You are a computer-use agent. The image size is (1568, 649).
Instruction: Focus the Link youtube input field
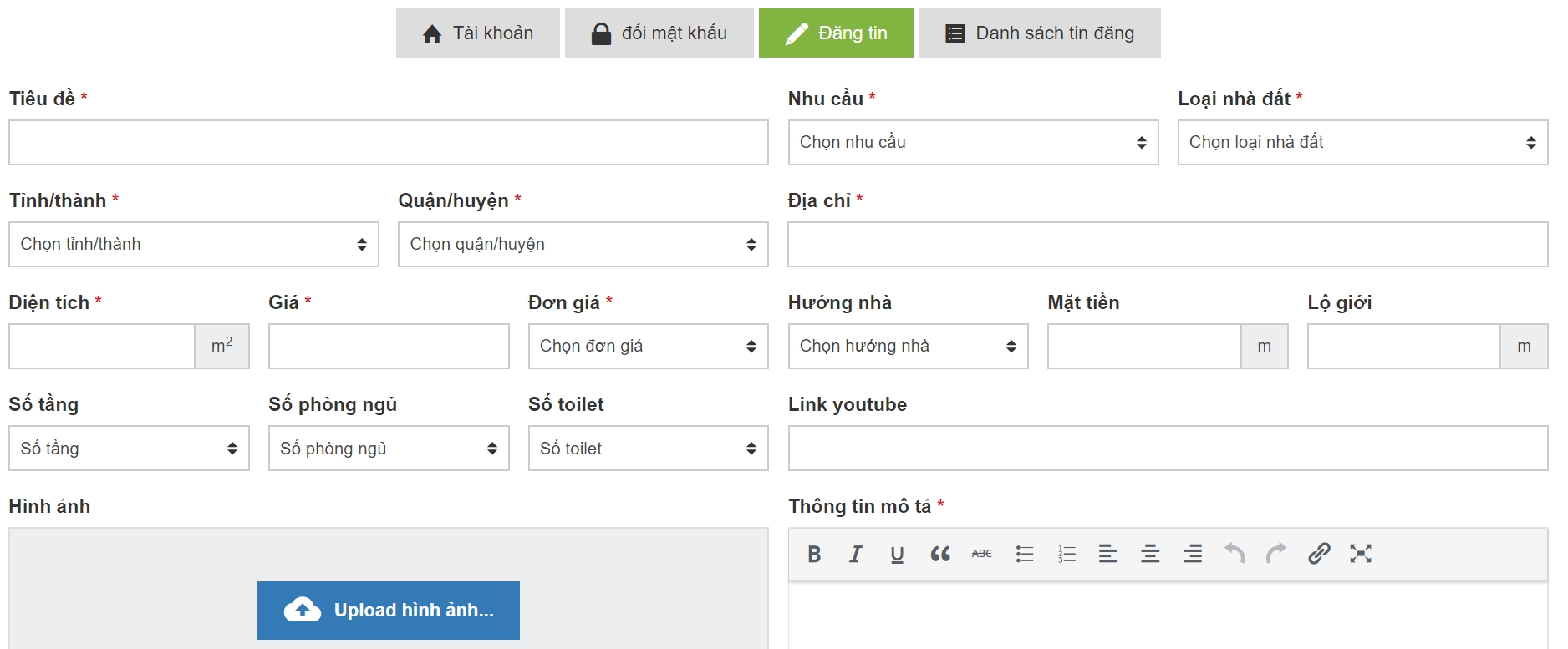point(1168,449)
